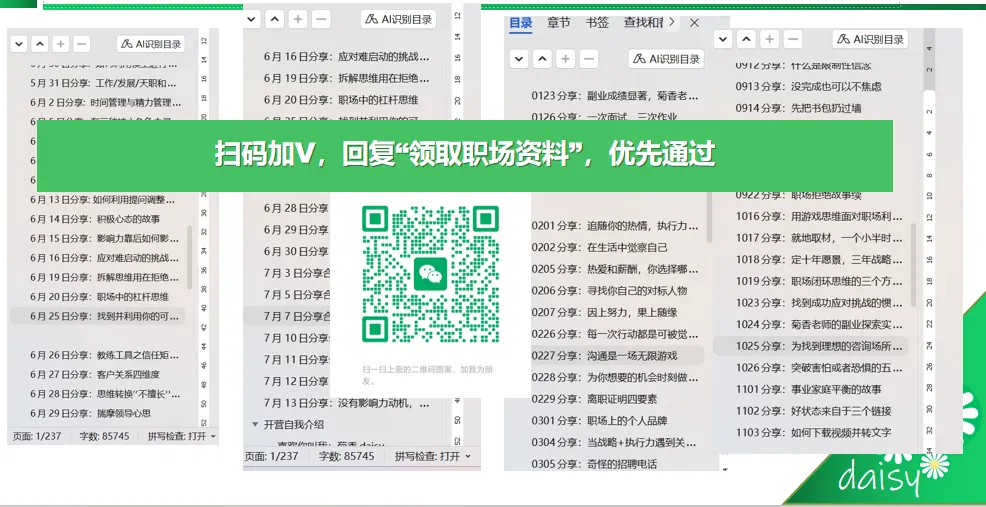Open heading 1016分享: 用游戏思维面对职场
This screenshot has height=507, width=986.
[x=819, y=216]
